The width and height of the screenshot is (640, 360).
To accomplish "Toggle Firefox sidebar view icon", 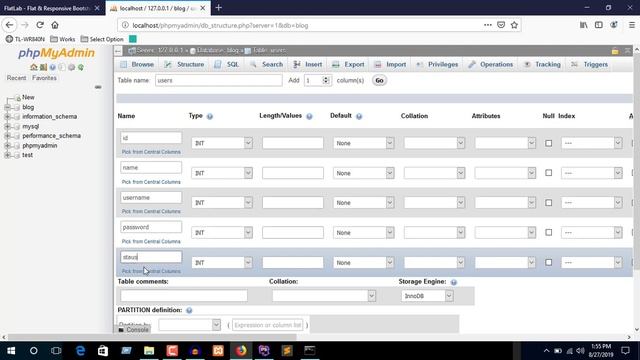I will 599,25.
